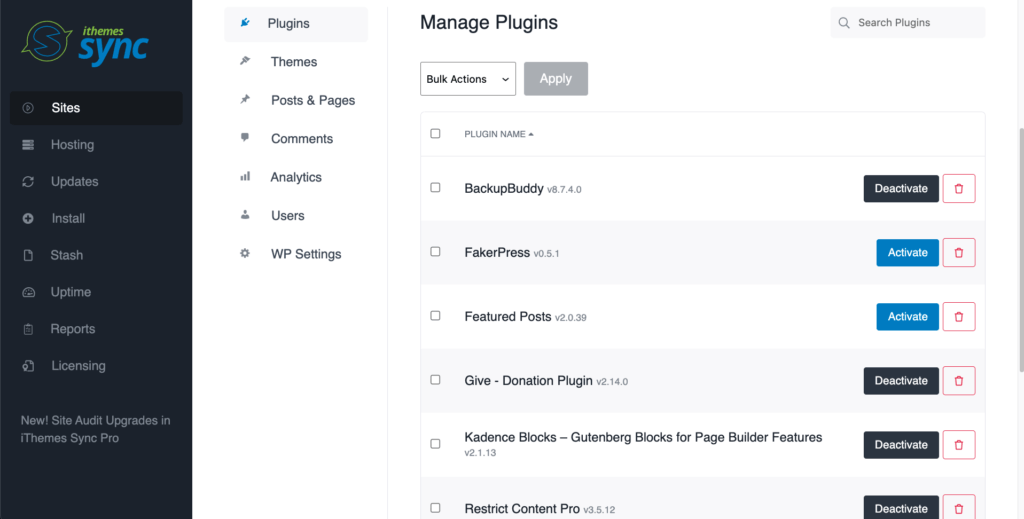The width and height of the screenshot is (1024, 519).
Task: Click the Analytics bar chart icon
Action: pyautogui.click(x=245, y=176)
